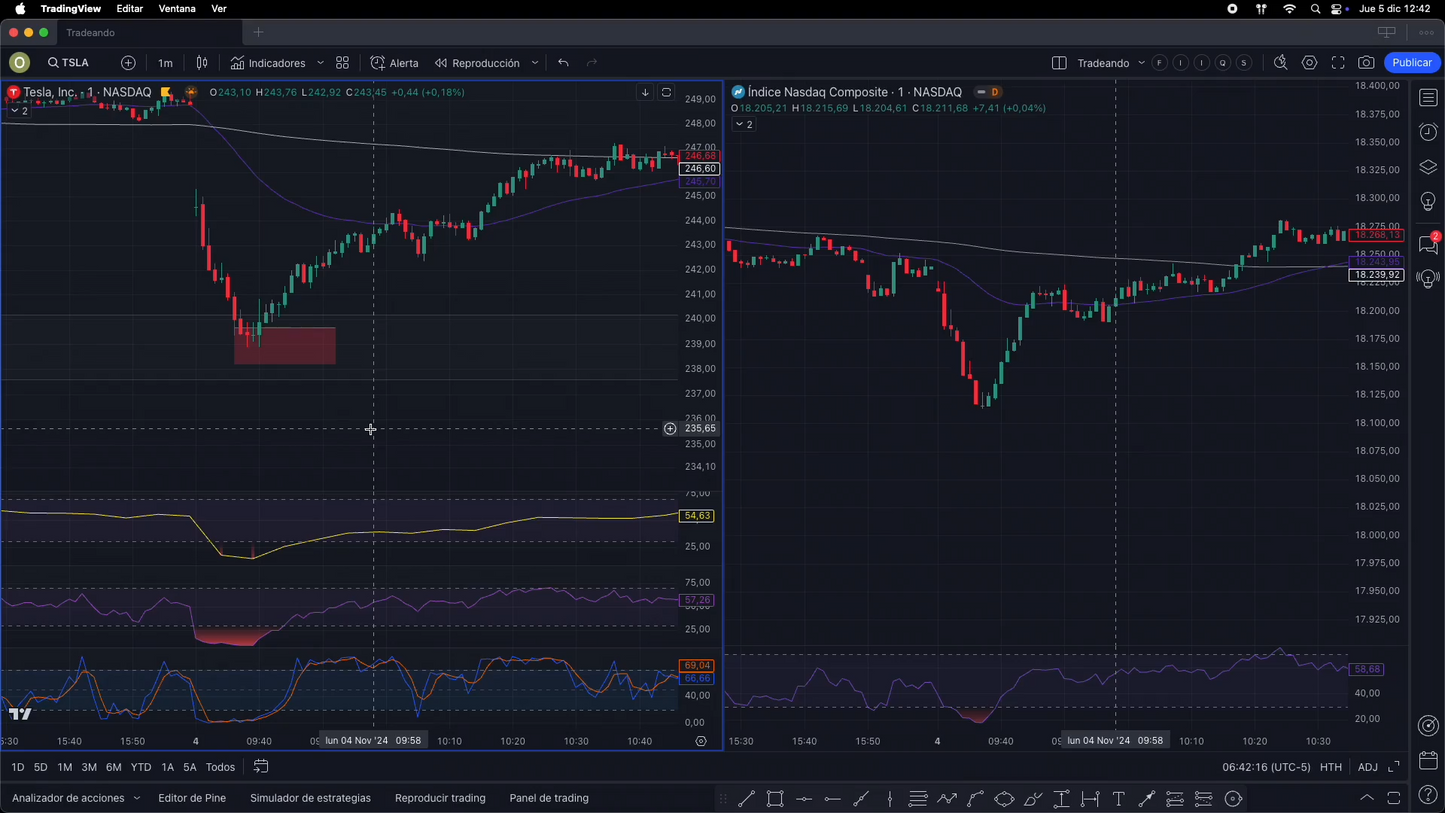
Task: Open the chat messages icon with red badge
Action: click(1427, 244)
